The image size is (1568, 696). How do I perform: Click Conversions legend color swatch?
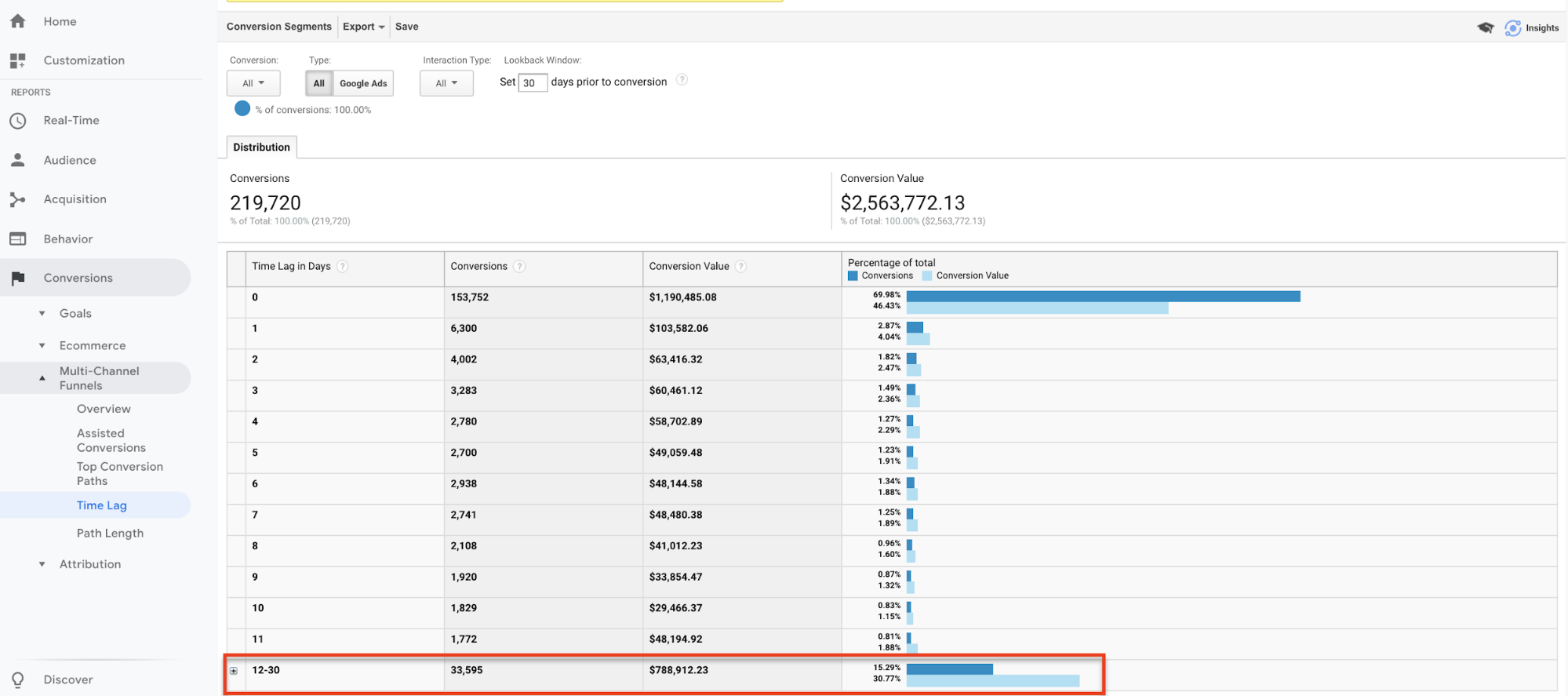click(853, 276)
